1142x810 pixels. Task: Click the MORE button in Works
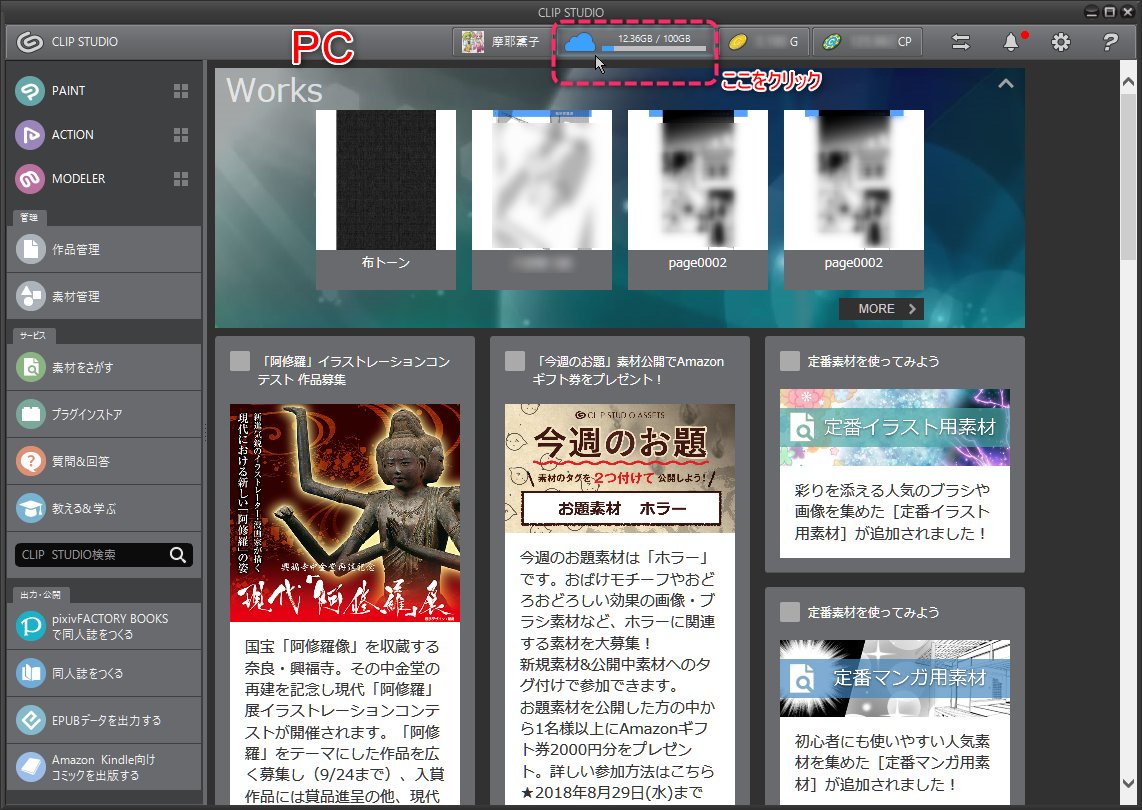pyautogui.click(x=881, y=309)
